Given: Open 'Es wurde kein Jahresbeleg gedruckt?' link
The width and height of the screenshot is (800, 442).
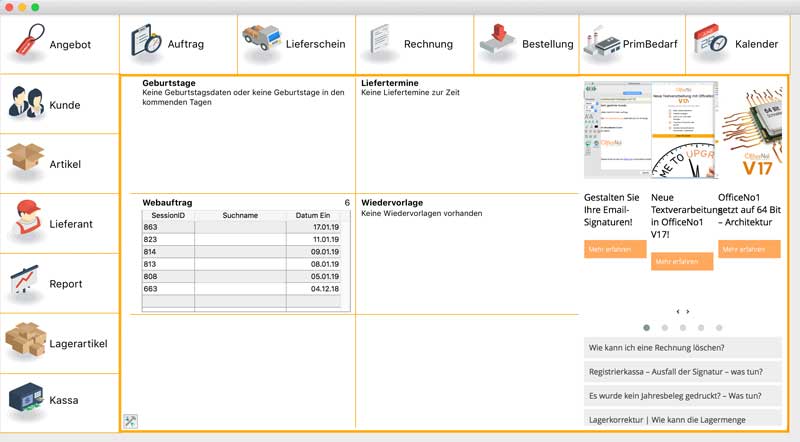Looking at the screenshot, I should tap(683, 396).
